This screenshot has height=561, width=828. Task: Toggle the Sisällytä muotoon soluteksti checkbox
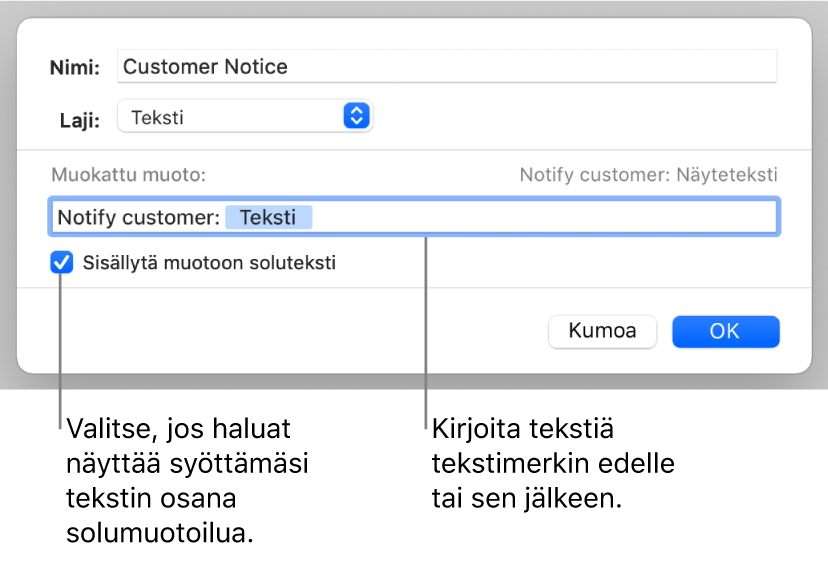[62, 264]
